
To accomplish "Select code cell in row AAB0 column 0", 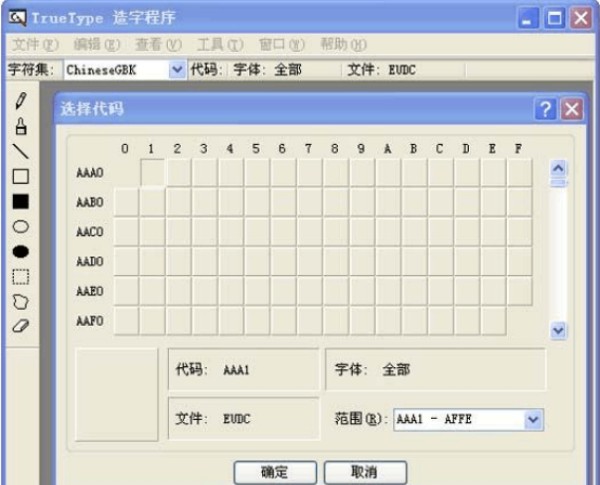I will click(x=126, y=202).
